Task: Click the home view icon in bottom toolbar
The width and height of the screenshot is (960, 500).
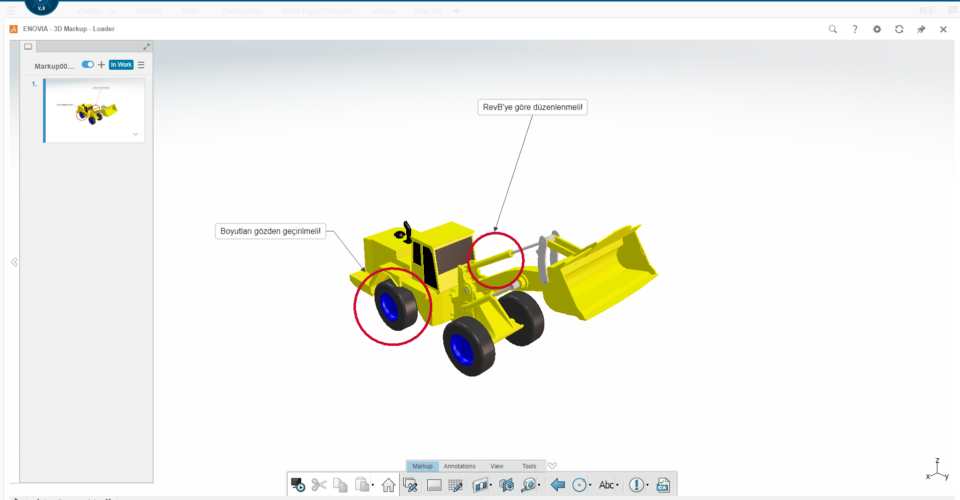Action: pyautogui.click(x=388, y=485)
